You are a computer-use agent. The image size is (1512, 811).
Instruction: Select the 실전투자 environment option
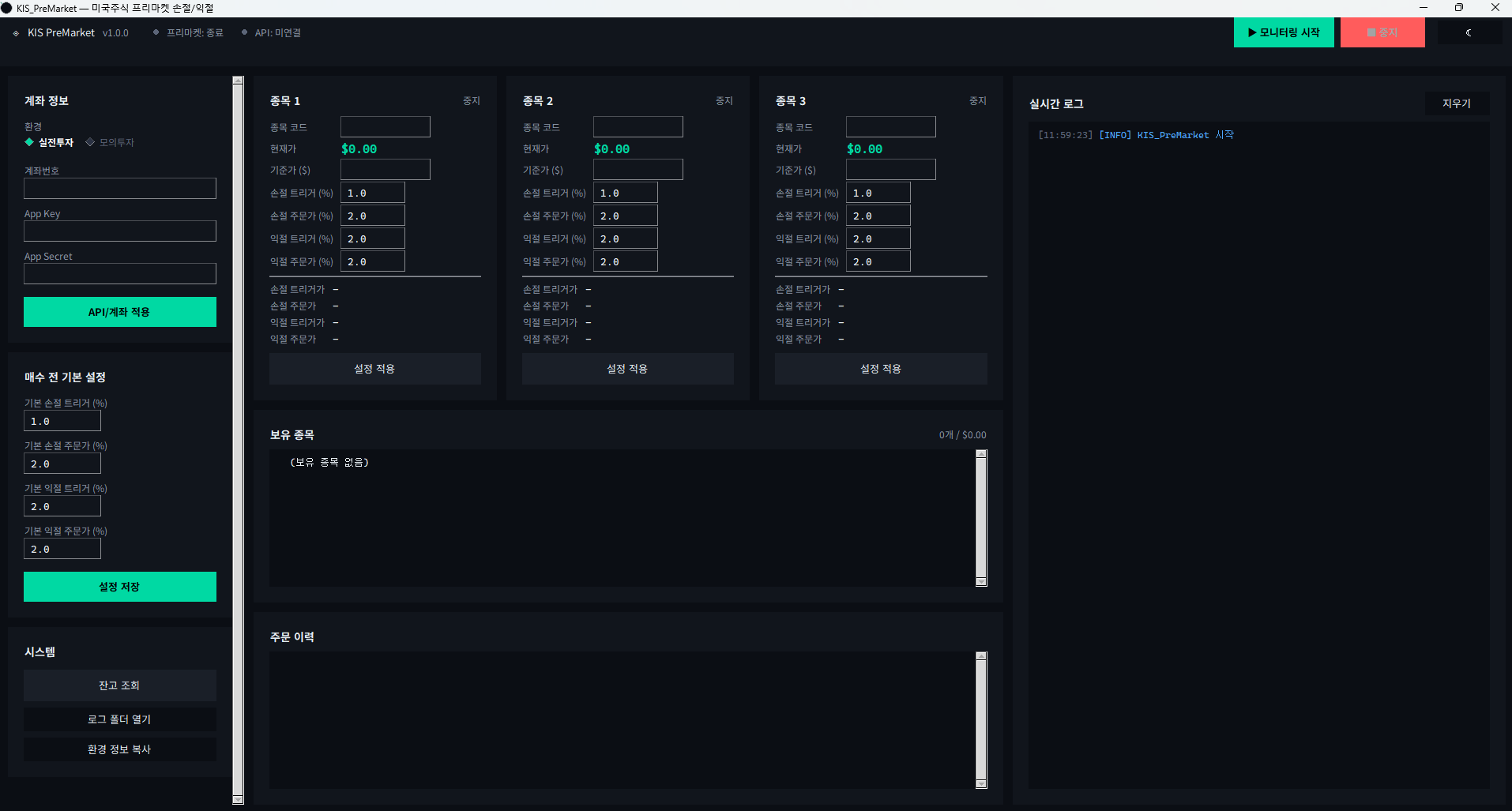point(49,142)
